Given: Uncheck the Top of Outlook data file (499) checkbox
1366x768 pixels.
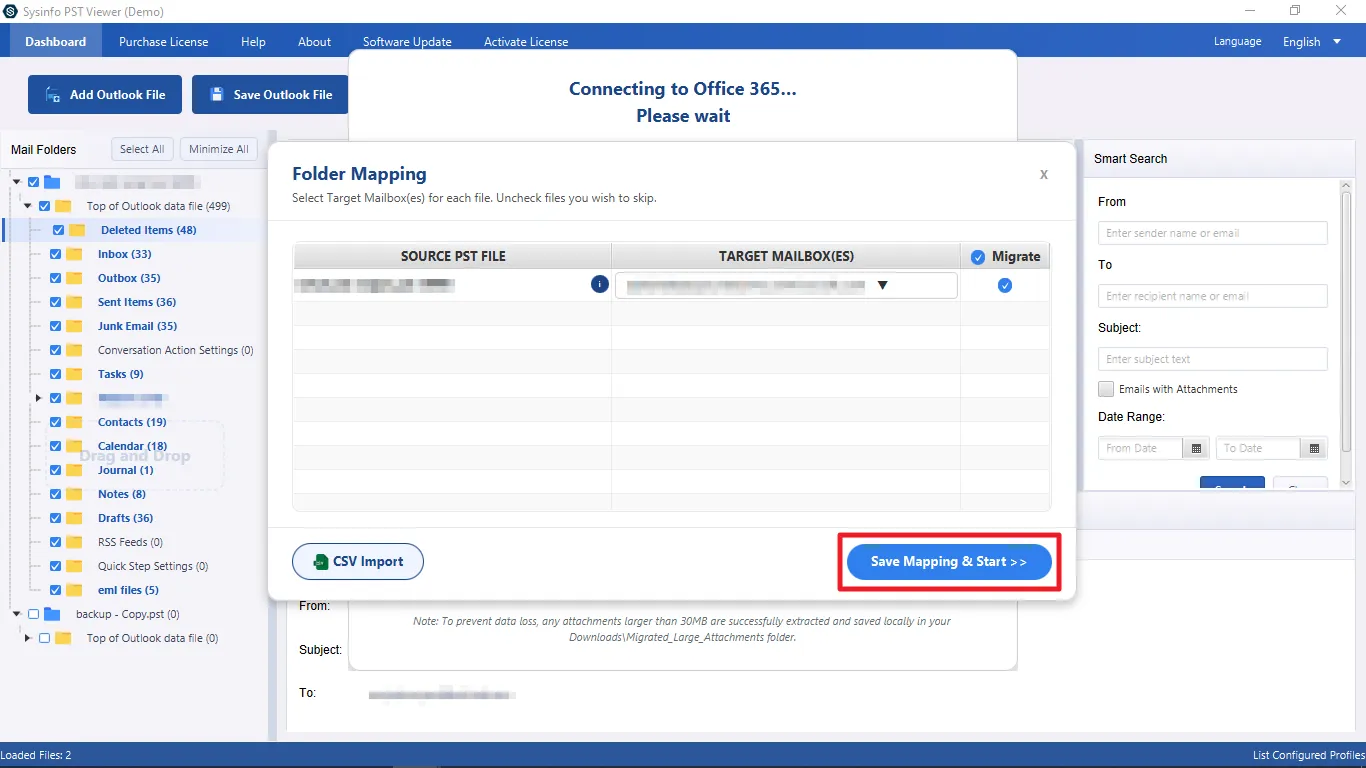Looking at the screenshot, I should pos(44,206).
